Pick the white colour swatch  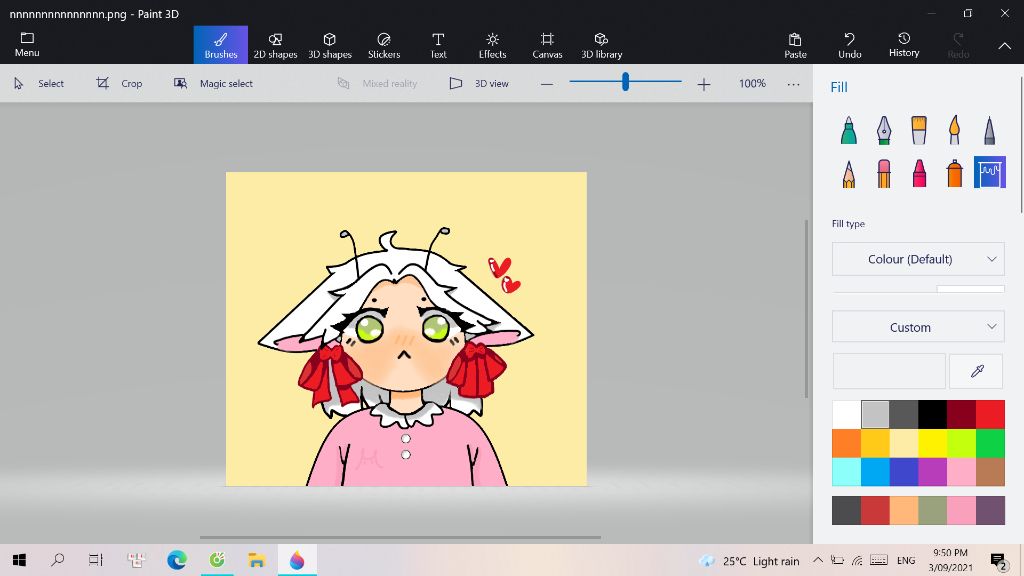tap(846, 414)
